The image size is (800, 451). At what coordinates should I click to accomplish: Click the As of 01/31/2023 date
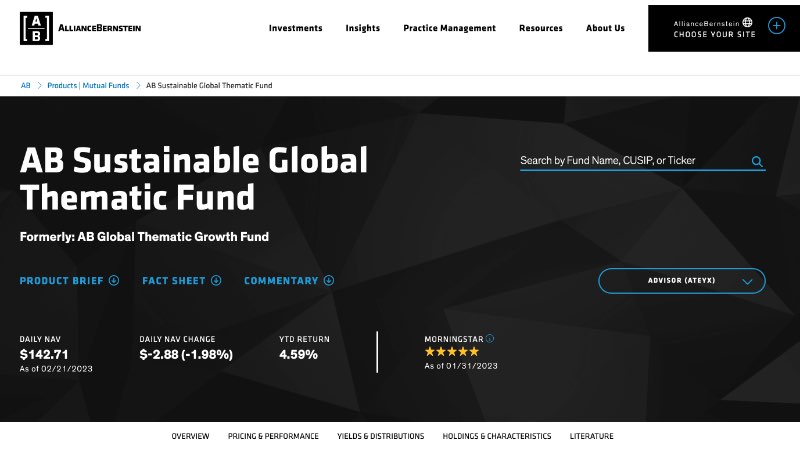click(x=461, y=366)
